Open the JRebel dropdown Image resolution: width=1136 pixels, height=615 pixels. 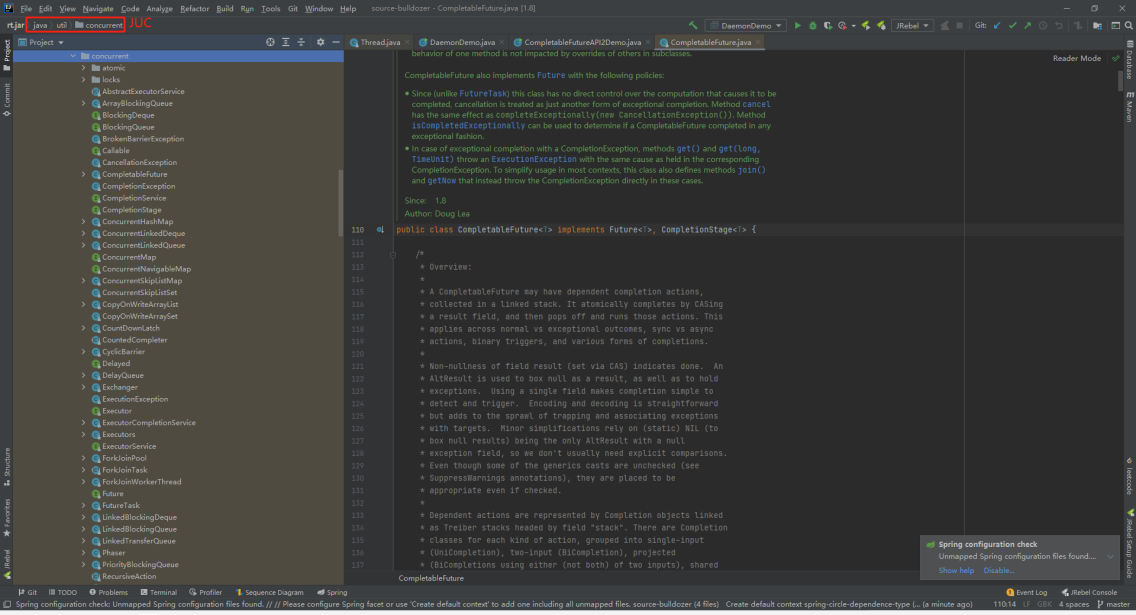[912, 25]
